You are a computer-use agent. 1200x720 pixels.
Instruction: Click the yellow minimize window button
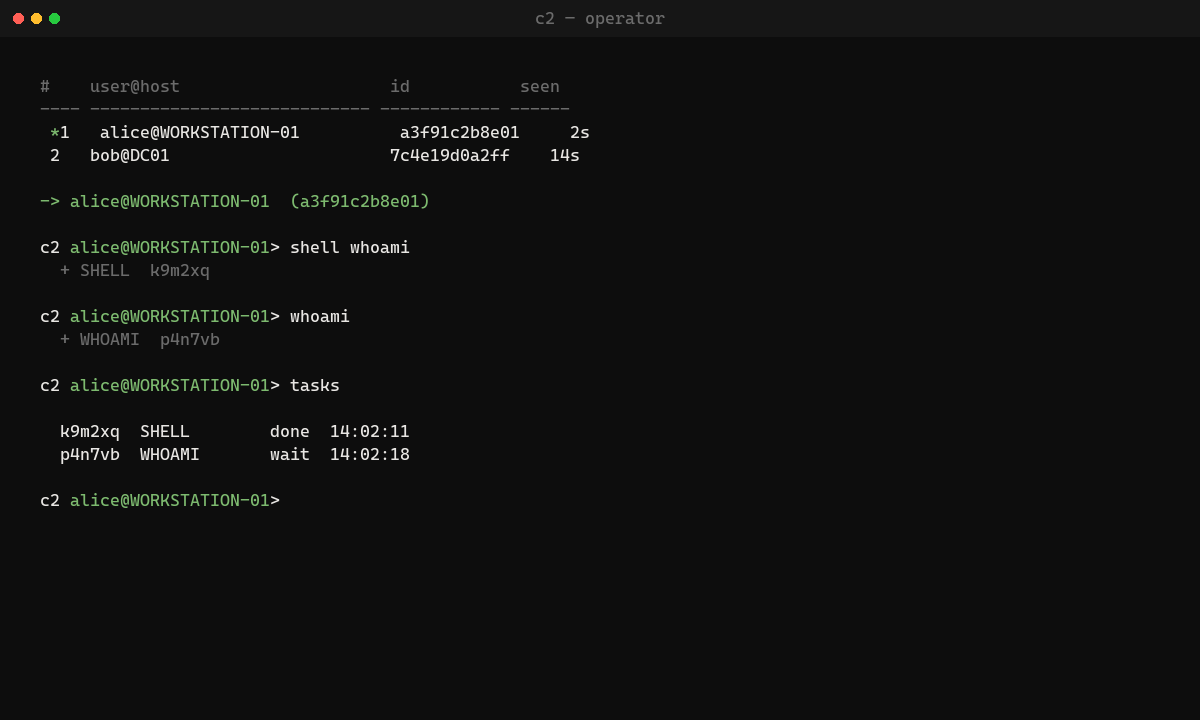36,18
